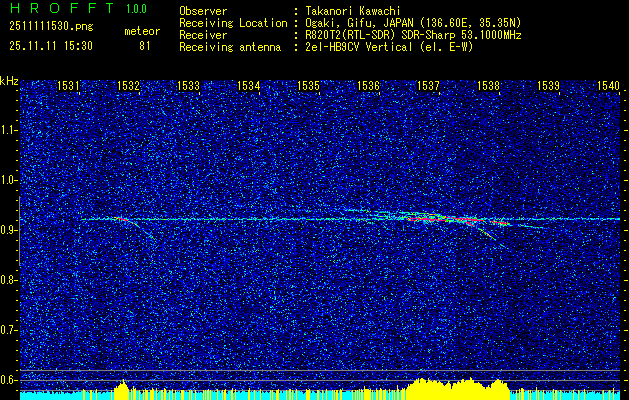This screenshot has width=629, height=400.
Task: Click the Receiving antenna field label
Action: coord(230,47)
